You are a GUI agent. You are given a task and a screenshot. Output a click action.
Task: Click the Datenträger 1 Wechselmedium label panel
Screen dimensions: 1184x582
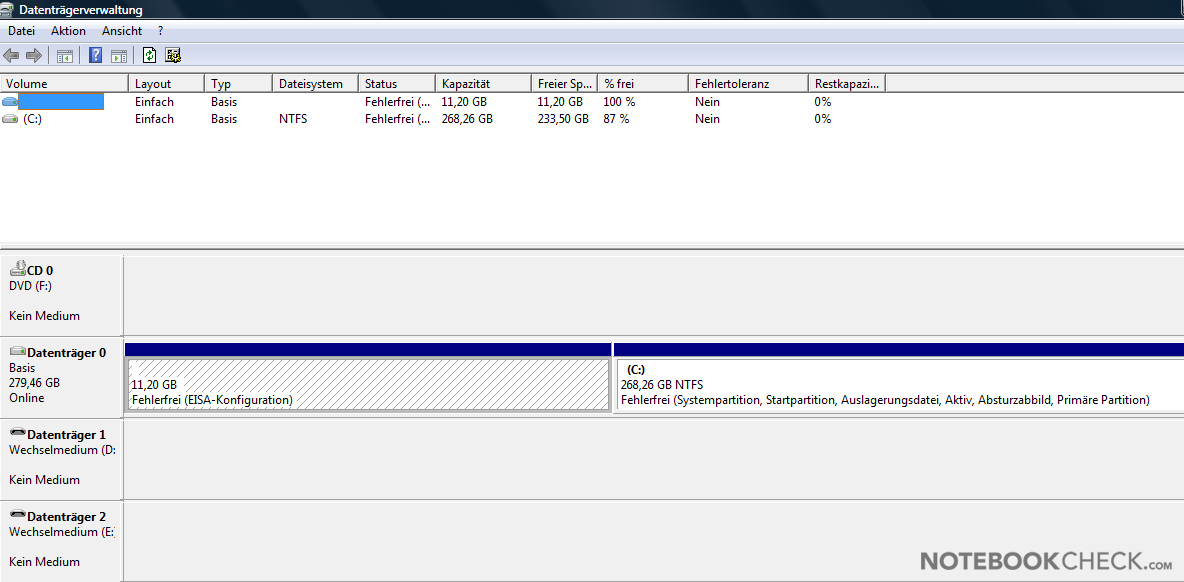pyautogui.click(x=61, y=459)
